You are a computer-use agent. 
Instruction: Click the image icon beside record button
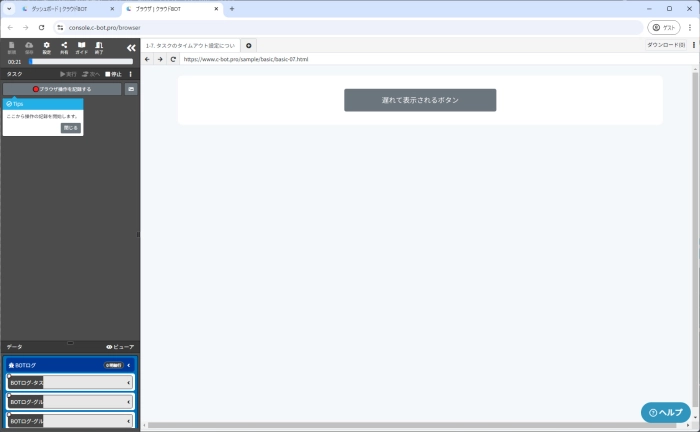(131, 89)
